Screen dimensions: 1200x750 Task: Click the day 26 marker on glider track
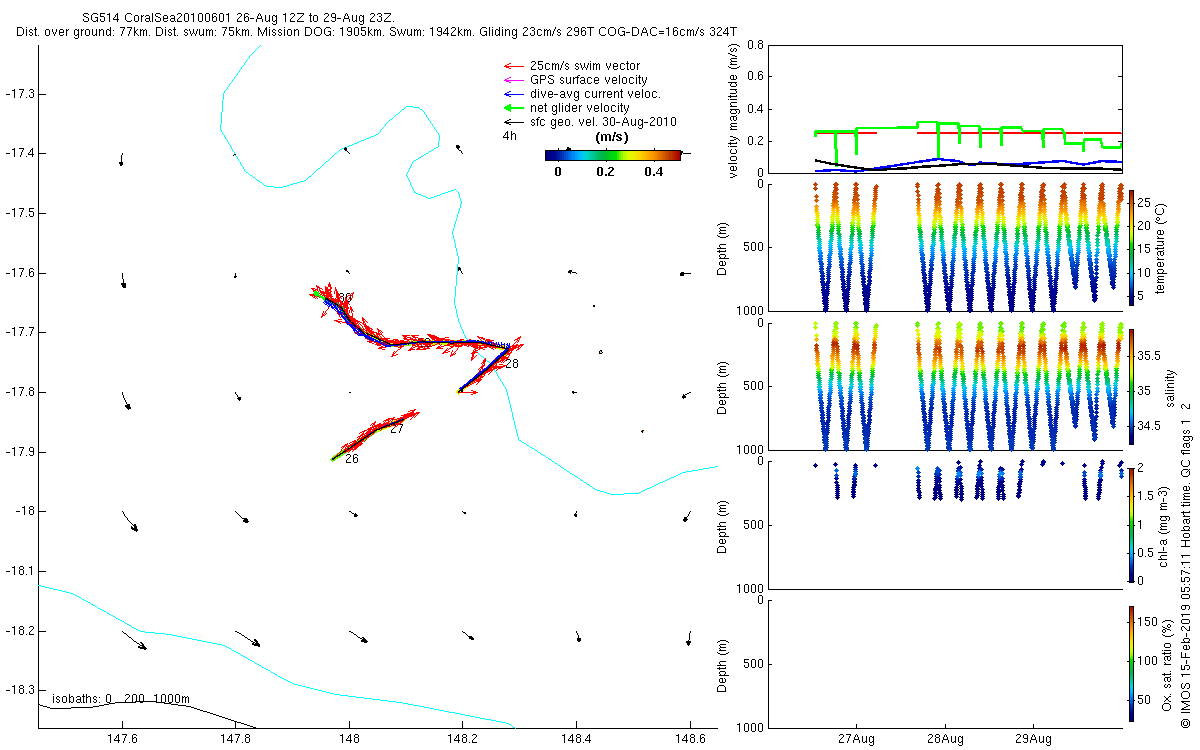(351, 459)
